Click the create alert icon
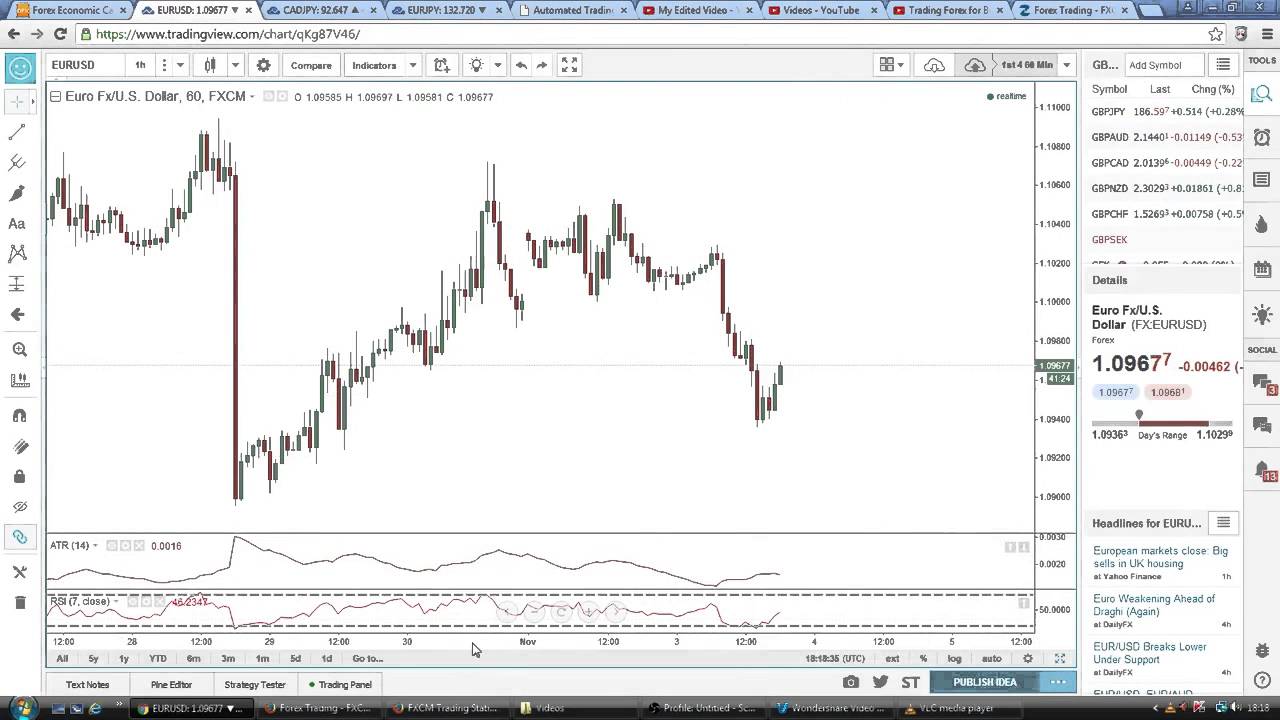The image size is (1280, 720). (441, 65)
